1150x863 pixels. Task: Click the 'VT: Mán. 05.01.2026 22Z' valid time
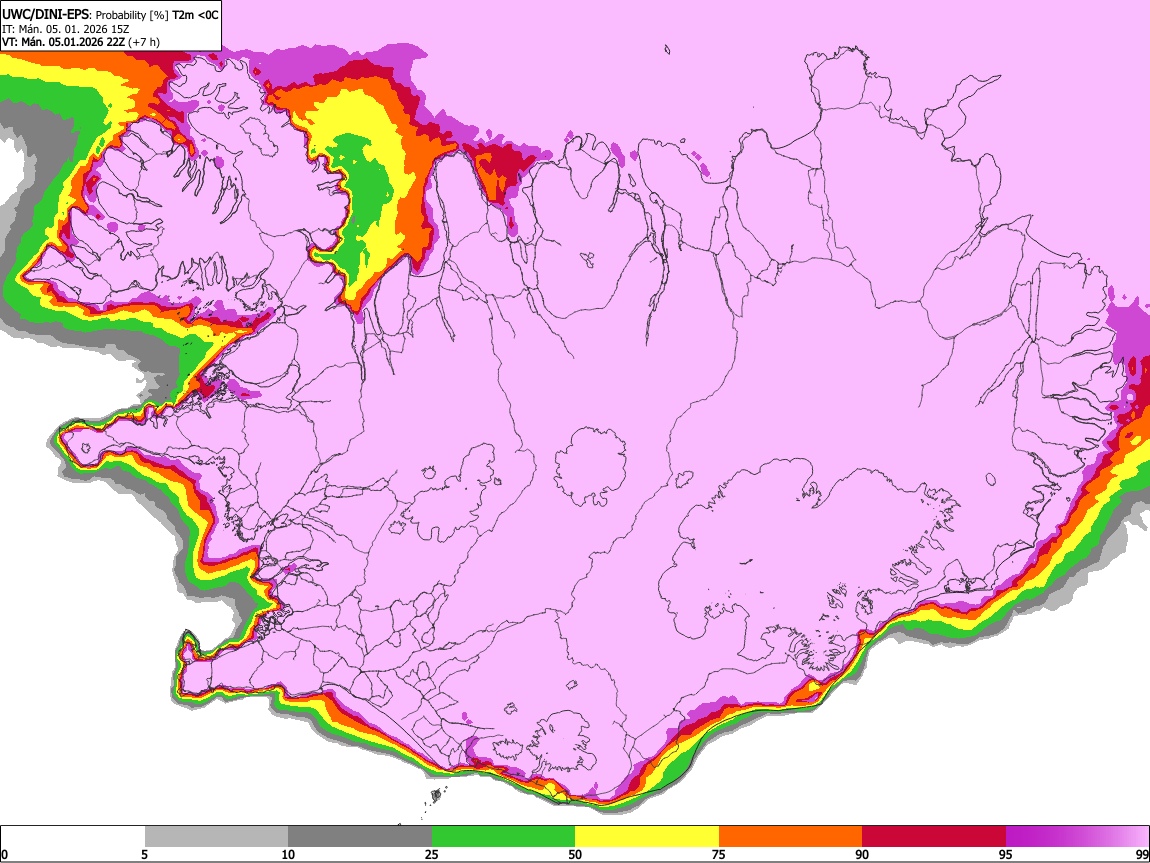tap(63, 42)
